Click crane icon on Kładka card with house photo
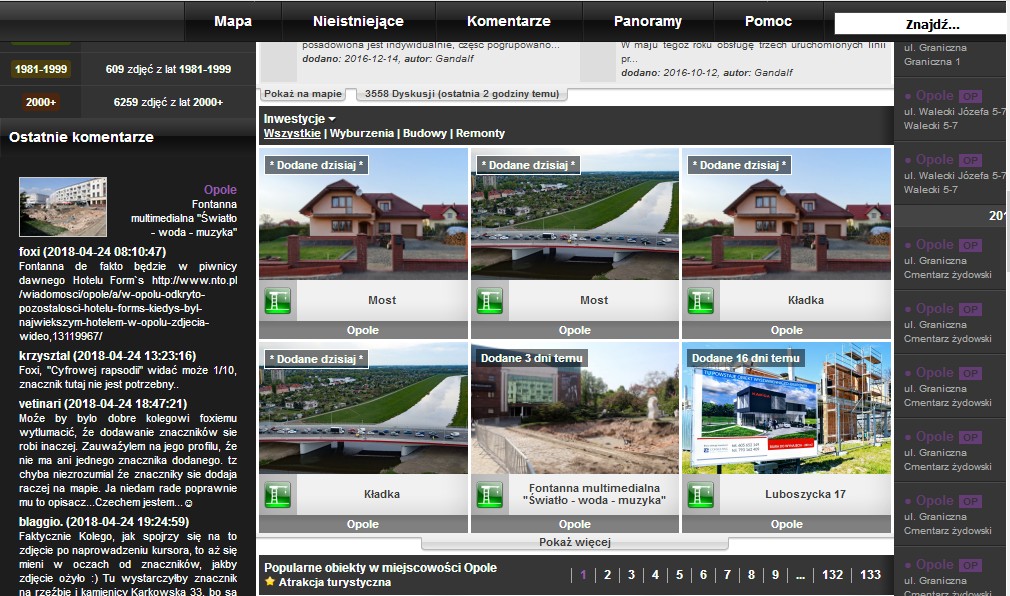This screenshot has width=1010, height=596. (700, 300)
